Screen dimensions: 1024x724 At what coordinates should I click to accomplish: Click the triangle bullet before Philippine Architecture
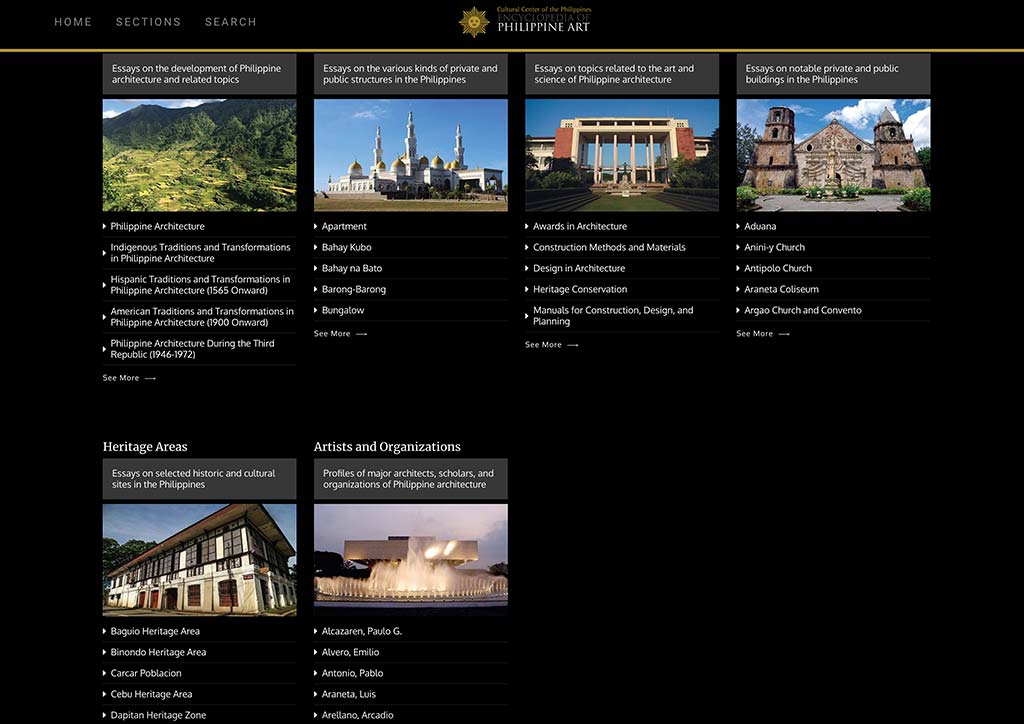tap(103, 226)
